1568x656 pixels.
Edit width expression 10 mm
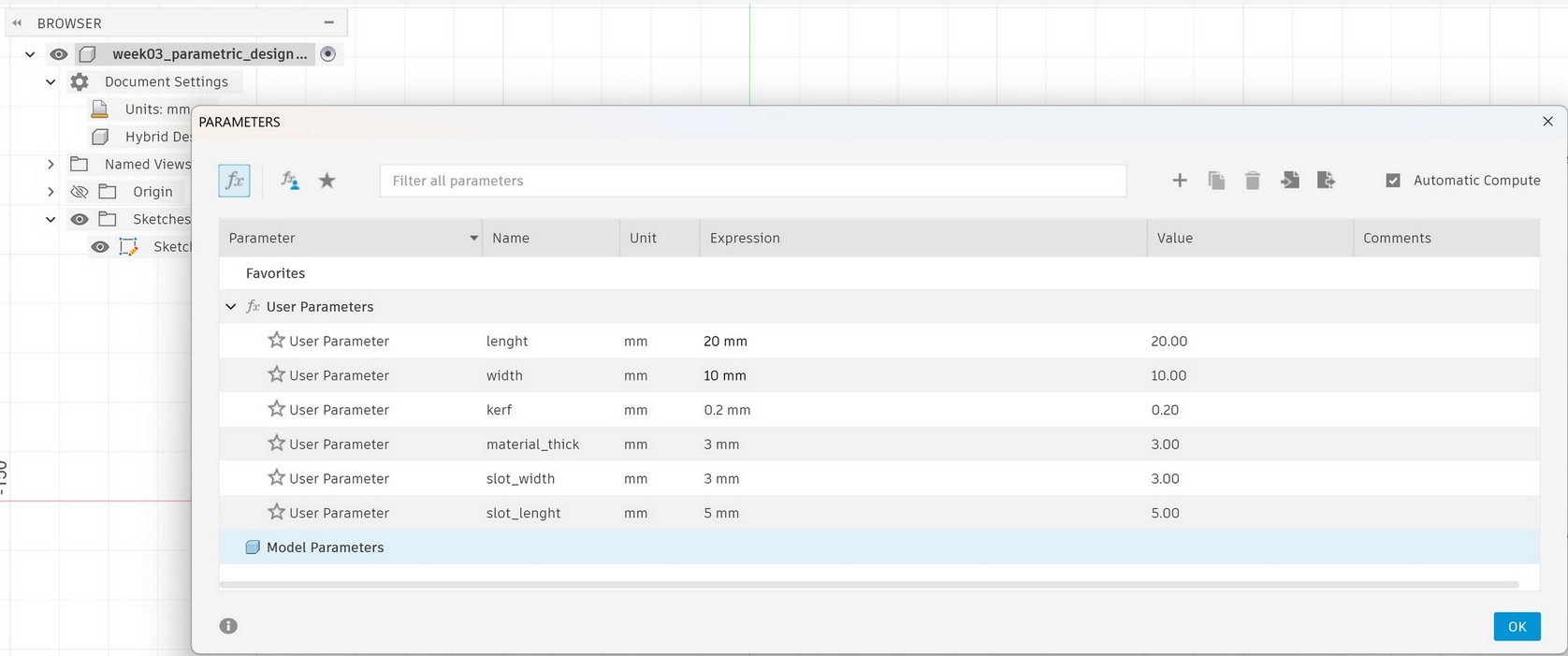(x=725, y=375)
